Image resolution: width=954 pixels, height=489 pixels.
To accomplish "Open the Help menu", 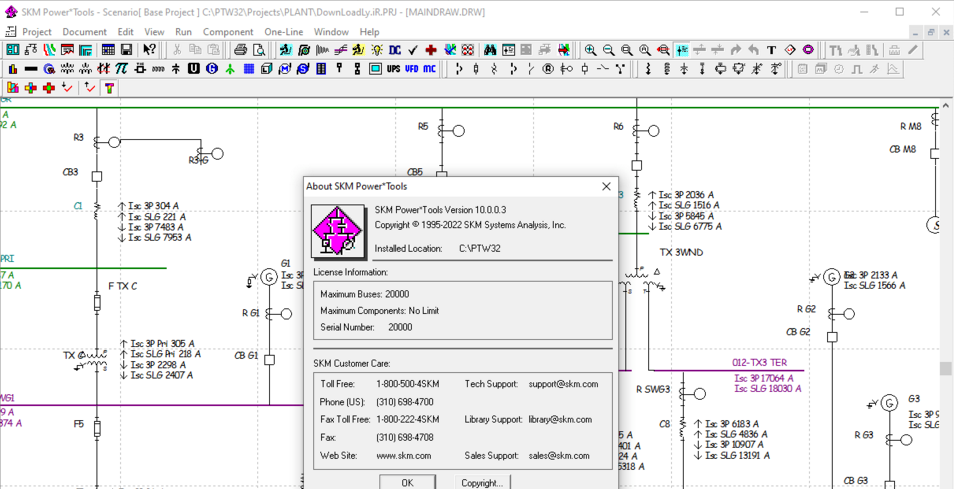I will pos(369,32).
